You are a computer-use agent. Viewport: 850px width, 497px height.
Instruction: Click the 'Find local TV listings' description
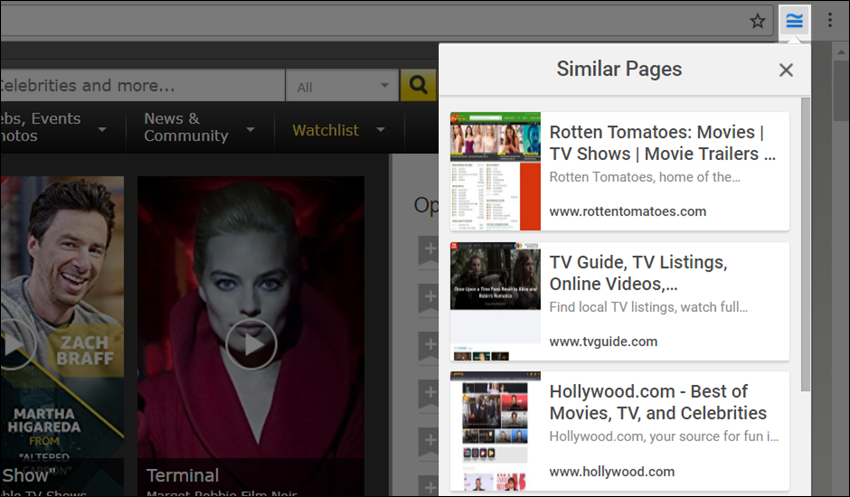(x=648, y=307)
